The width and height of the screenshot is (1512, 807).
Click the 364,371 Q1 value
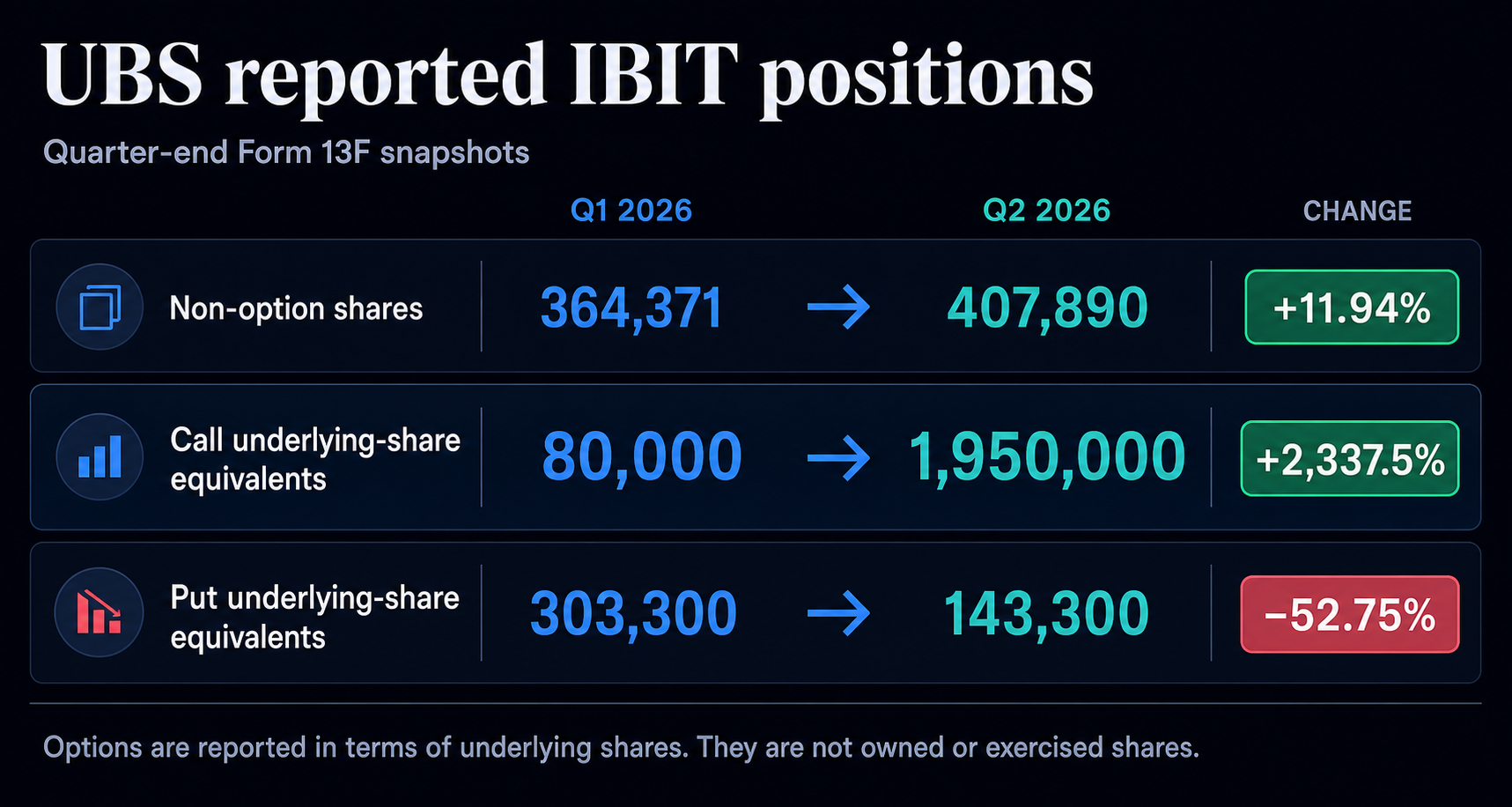(x=631, y=308)
